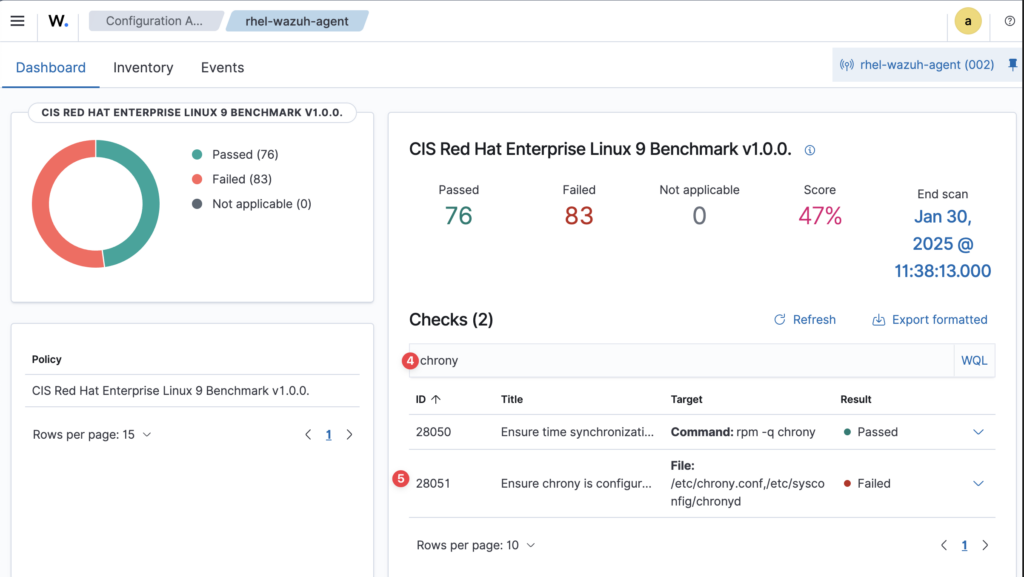This screenshot has height=577, width=1024.
Task: Click the rhel-wazuh-agent breadcrumb
Action: pyautogui.click(x=297, y=21)
